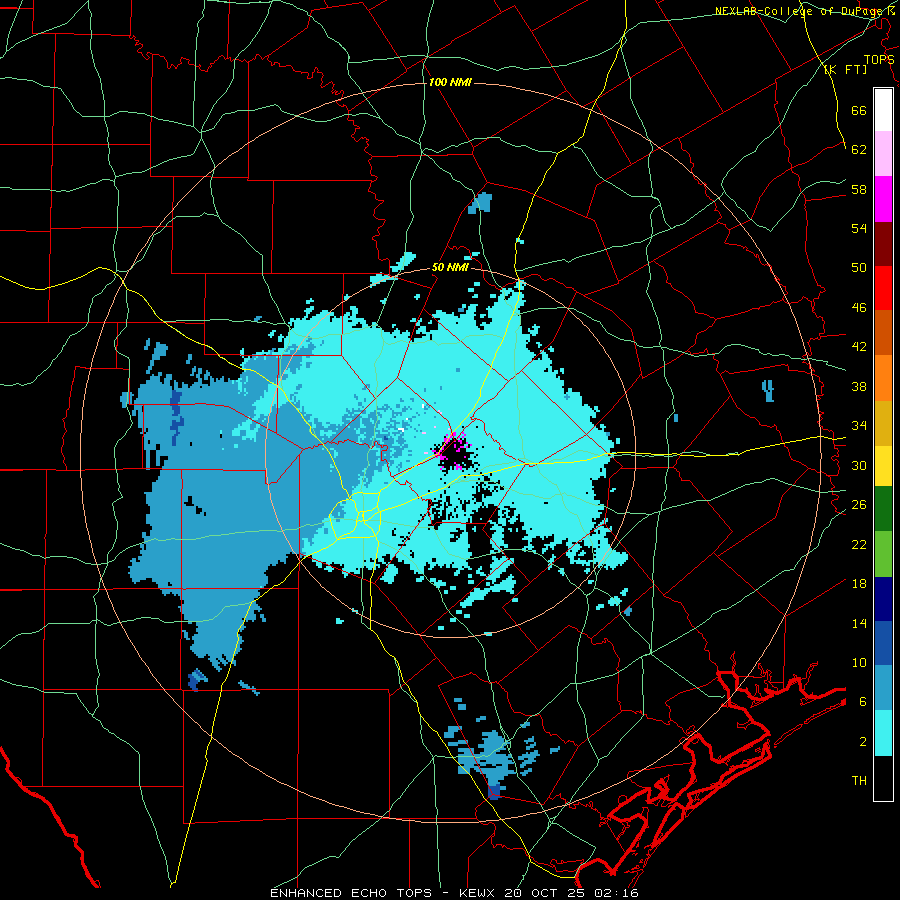This screenshot has height=900, width=900.
Task: Click the ENHANCED ECHO TOPS product title
Action: pyautogui.click(x=351, y=893)
